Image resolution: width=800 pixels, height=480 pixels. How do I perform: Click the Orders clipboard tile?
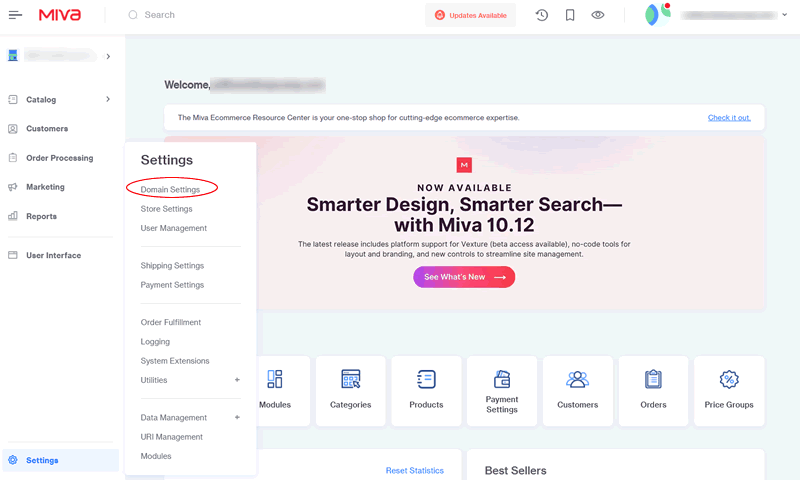[x=653, y=391]
